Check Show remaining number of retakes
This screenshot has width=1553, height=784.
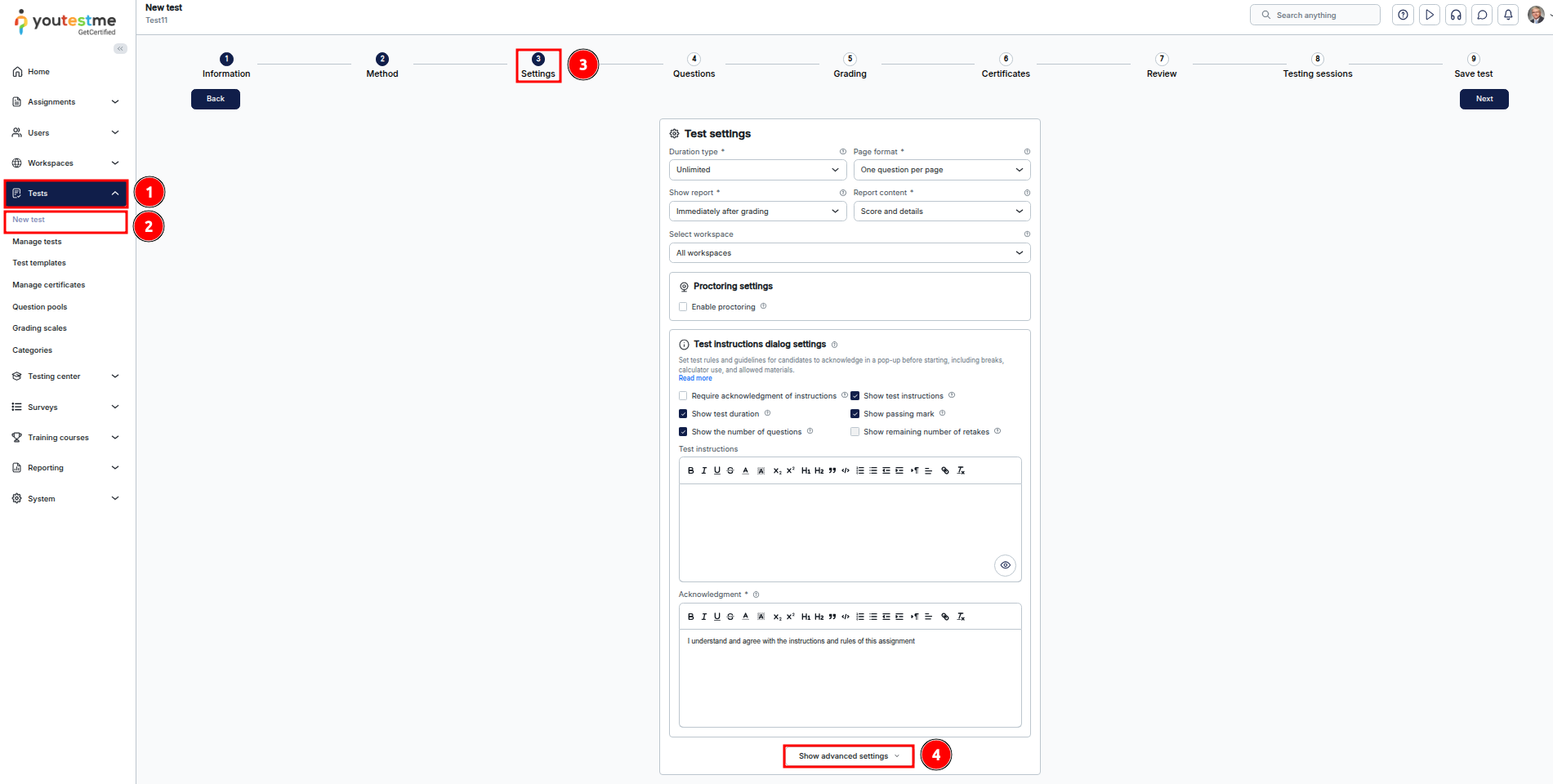855,432
